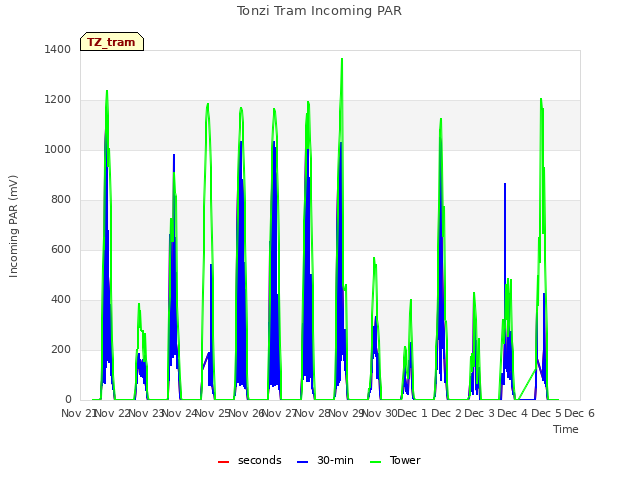Click the 1000 y-axis tick label
This screenshot has height=480, width=640.
point(58,149)
